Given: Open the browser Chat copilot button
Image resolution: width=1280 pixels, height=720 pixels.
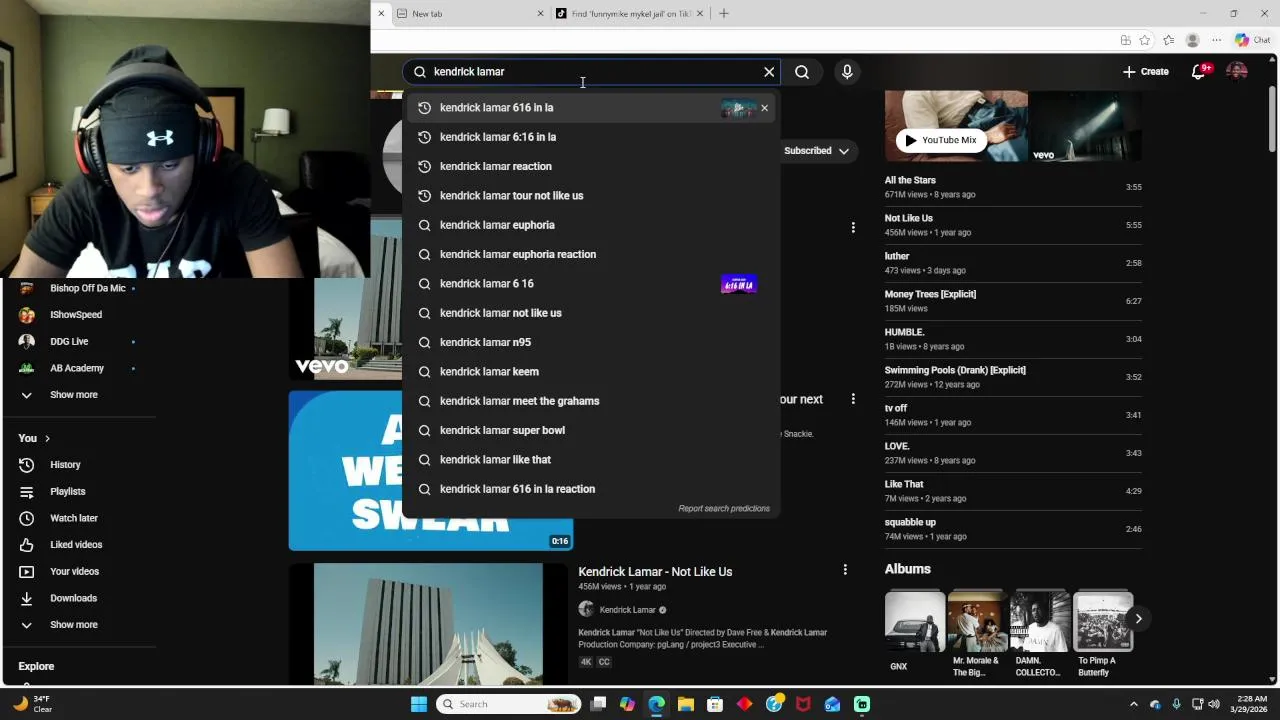Looking at the screenshot, I should tap(1252, 40).
